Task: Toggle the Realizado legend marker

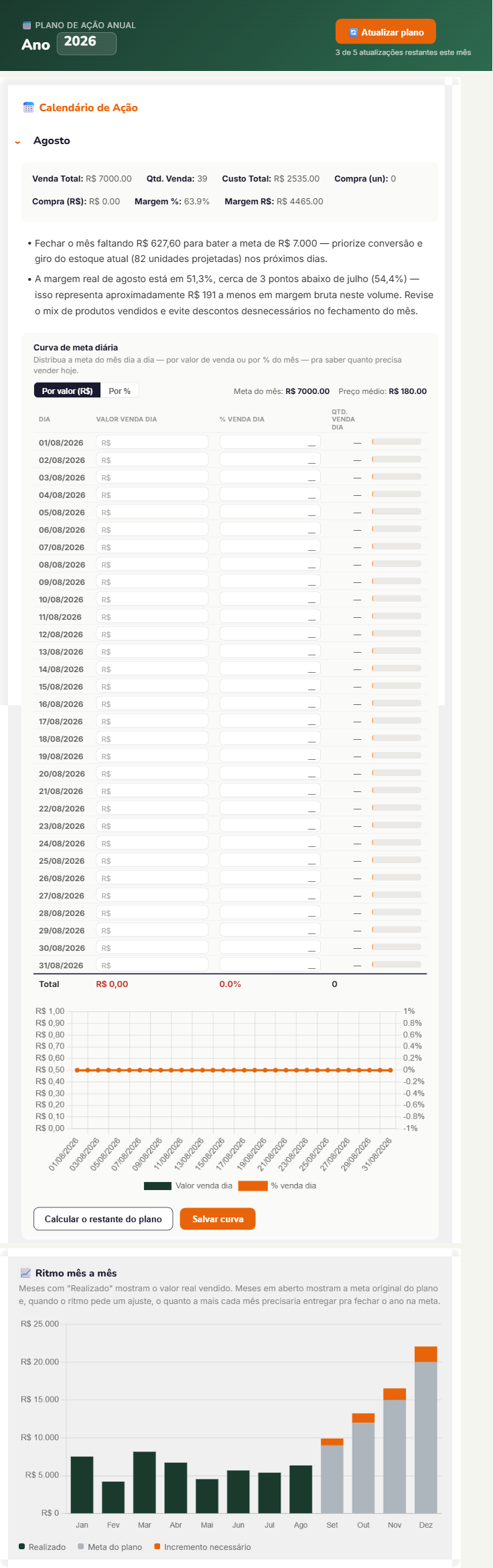Action: 22,1547
